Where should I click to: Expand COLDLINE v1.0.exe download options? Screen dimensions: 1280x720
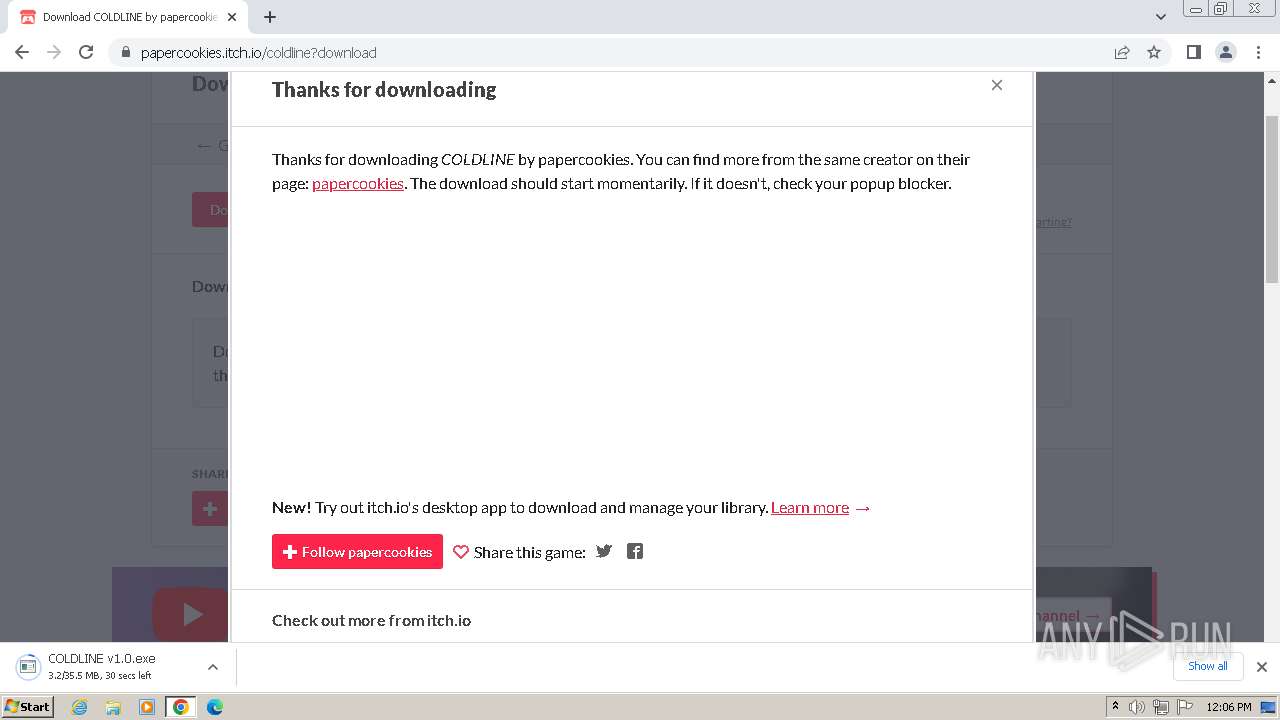pyautogui.click(x=213, y=667)
